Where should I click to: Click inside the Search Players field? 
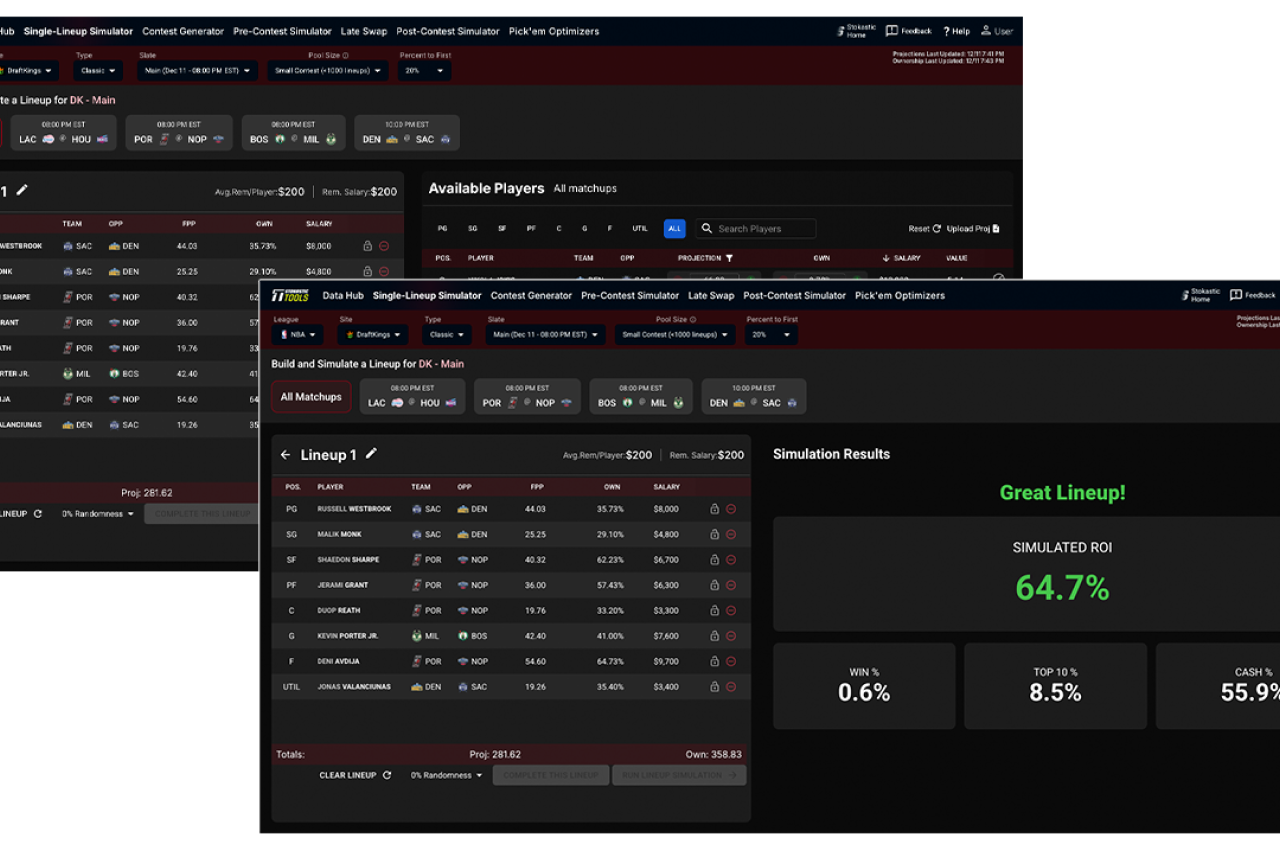(x=760, y=228)
